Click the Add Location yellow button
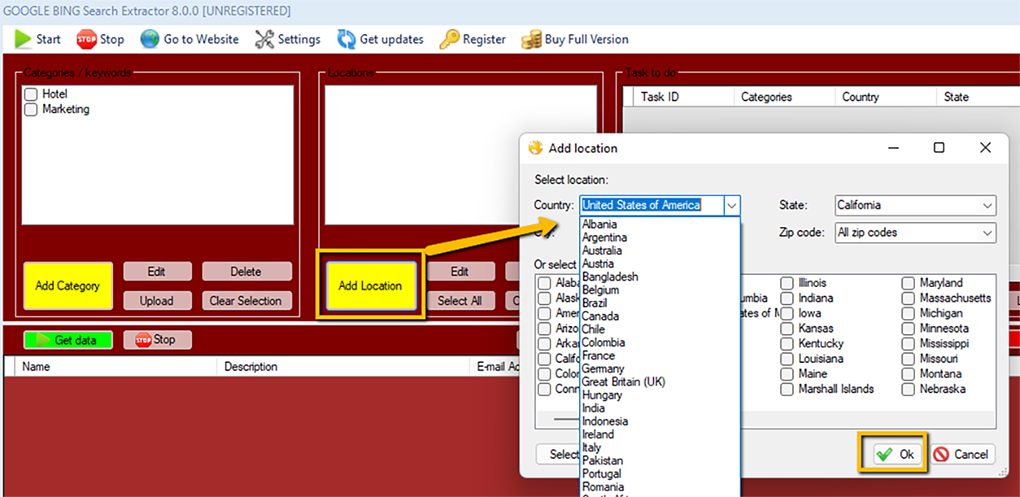Viewport: 1020px width, 497px height. pyautogui.click(x=370, y=286)
